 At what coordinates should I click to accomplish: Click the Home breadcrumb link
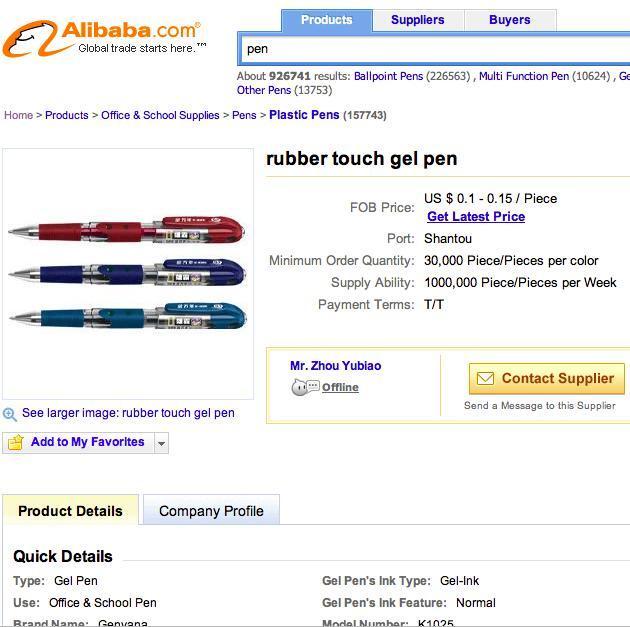(18, 115)
